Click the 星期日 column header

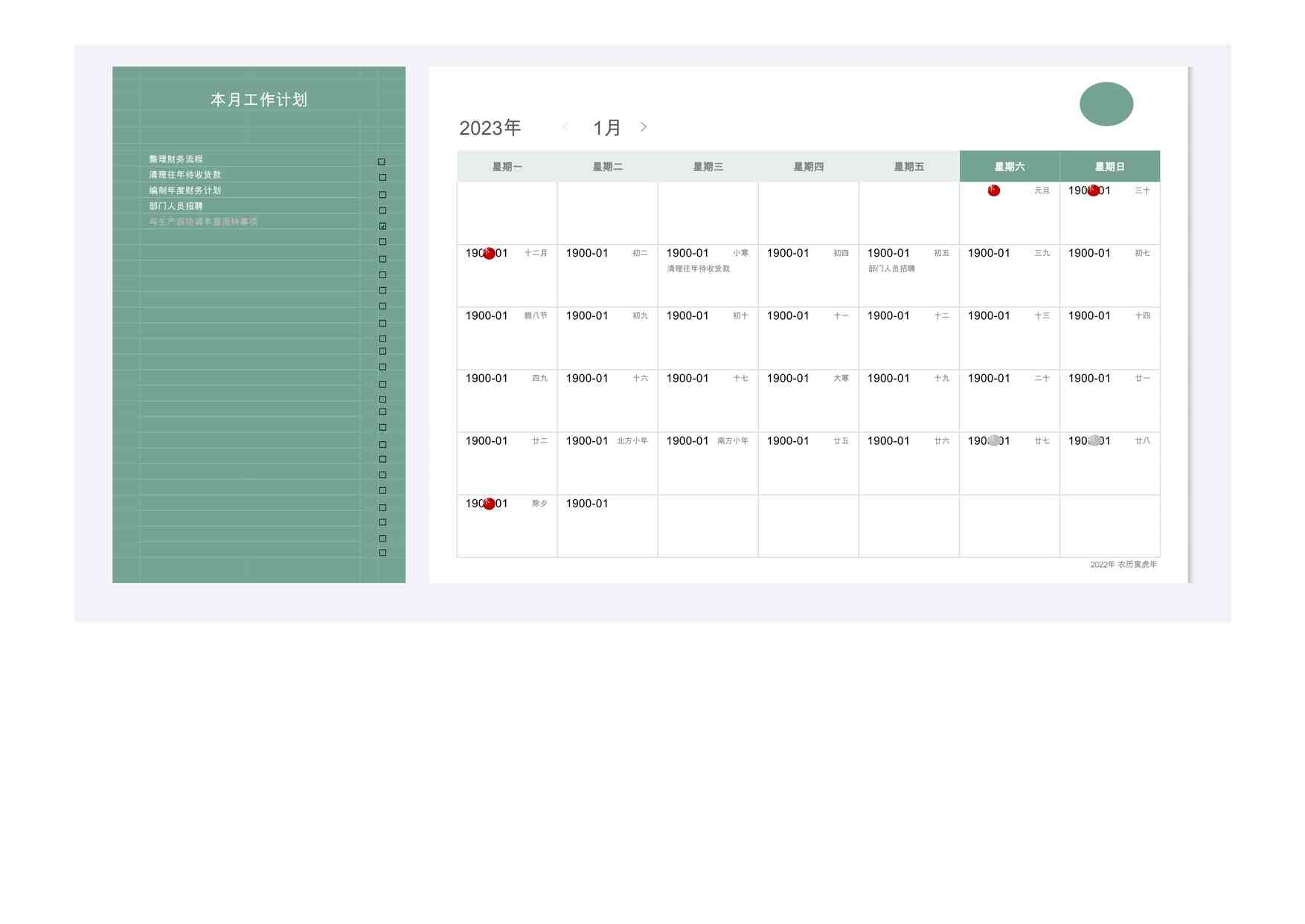pyautogui.click(x=1110, y=167)
